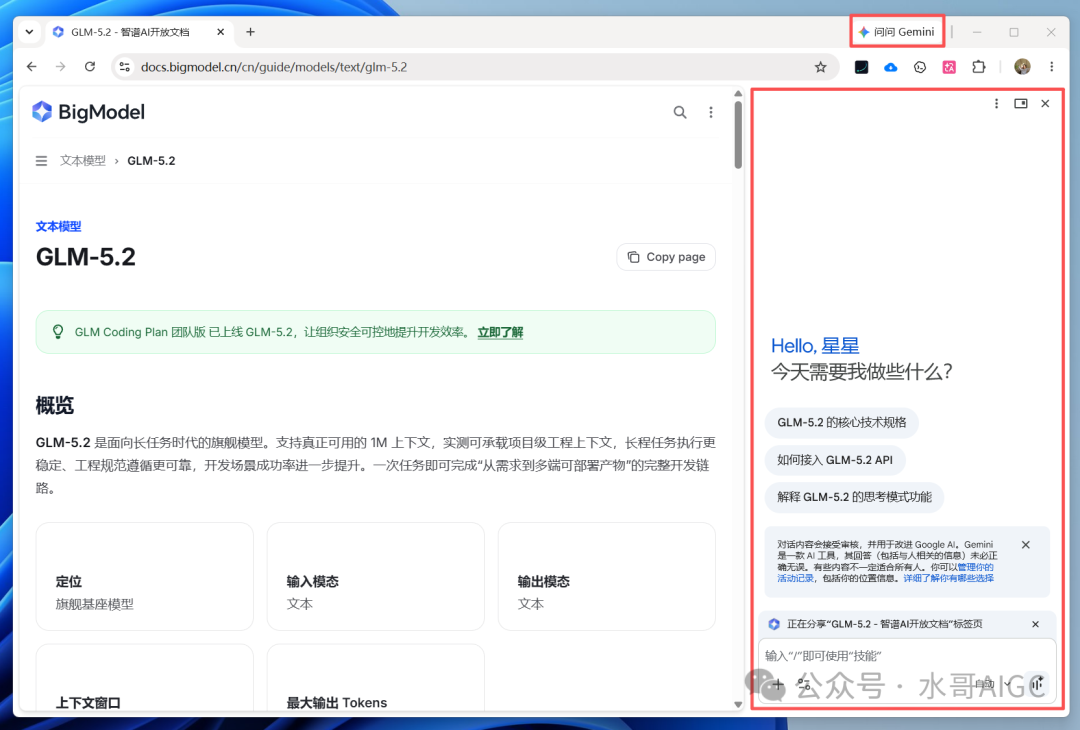1080x730 pixels.
Task: Open the BigModel page more-options menu
Action: pyautogui.click(x=711, y=112)
